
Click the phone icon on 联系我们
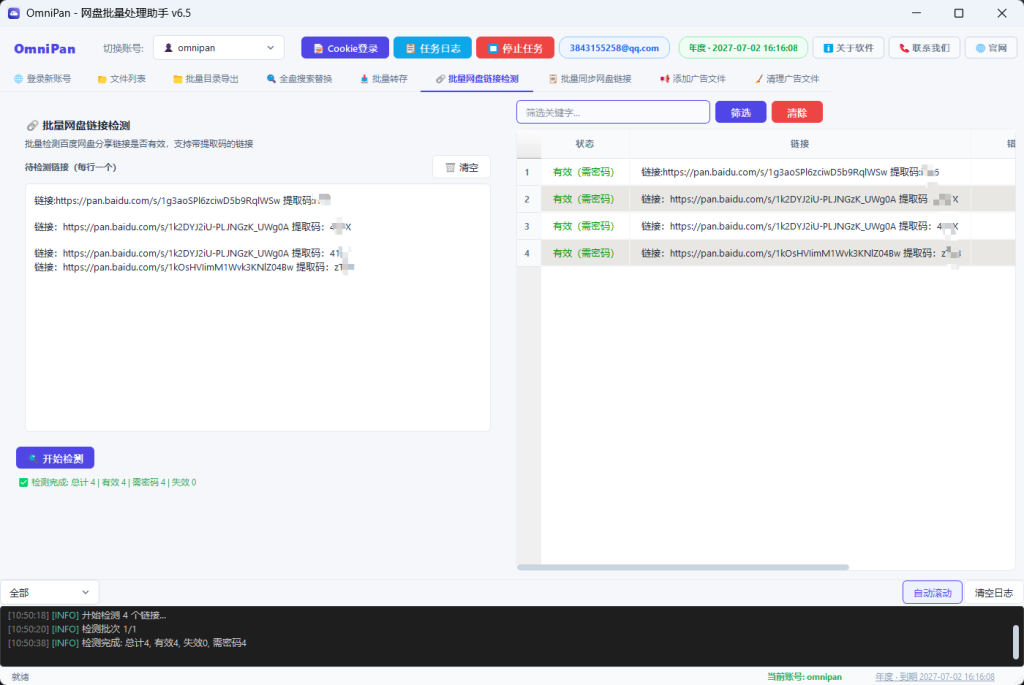point(904,48)
